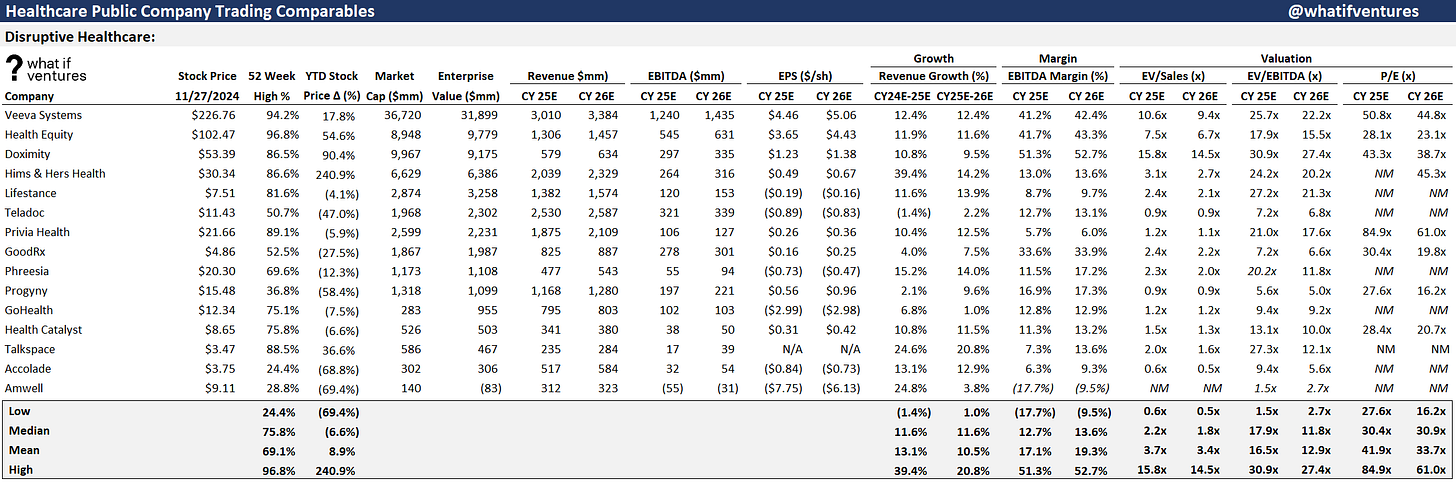Click the Valuation group header
The image size is (1456, 483).
coord(1286,58)
